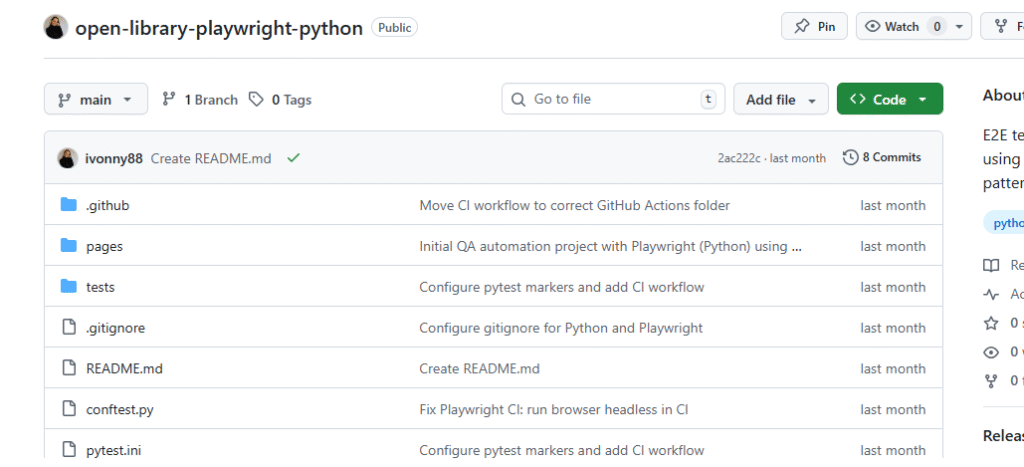The image size is (1024, 467).
Task: Click the conftest.py file icon
Action: click(69, 410)
